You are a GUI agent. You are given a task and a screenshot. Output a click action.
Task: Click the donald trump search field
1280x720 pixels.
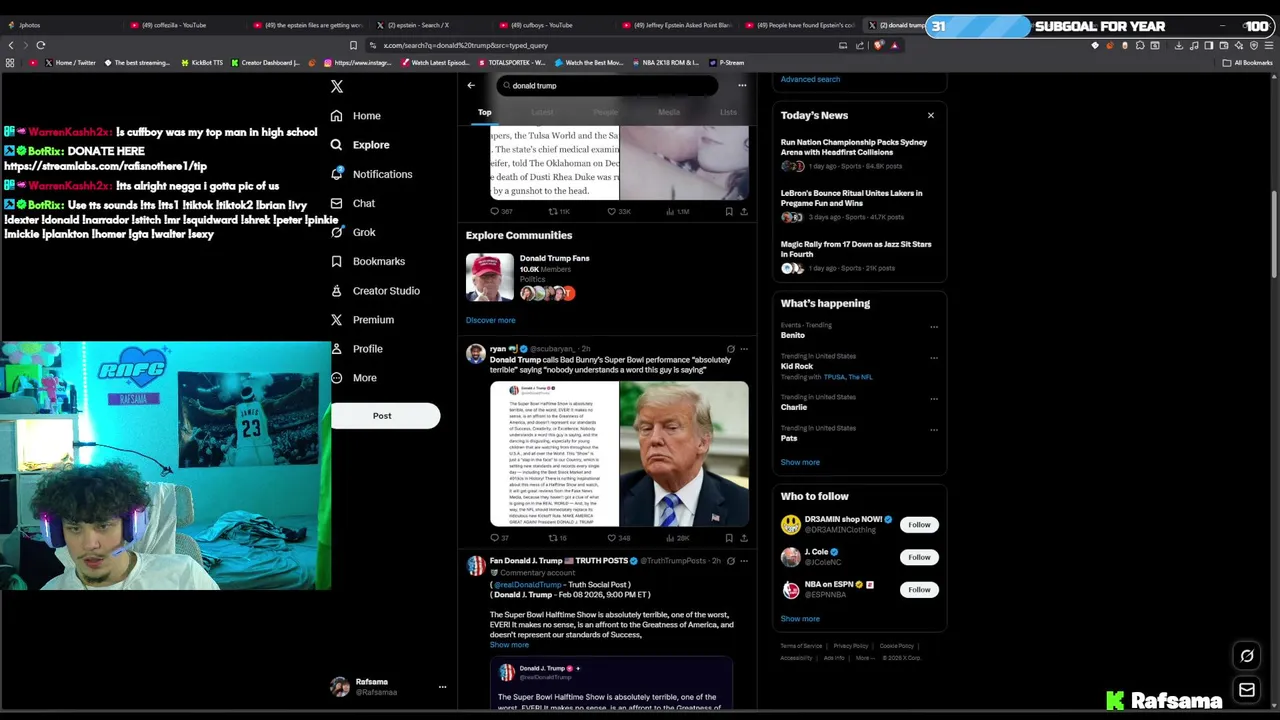(x=607, y=86)
